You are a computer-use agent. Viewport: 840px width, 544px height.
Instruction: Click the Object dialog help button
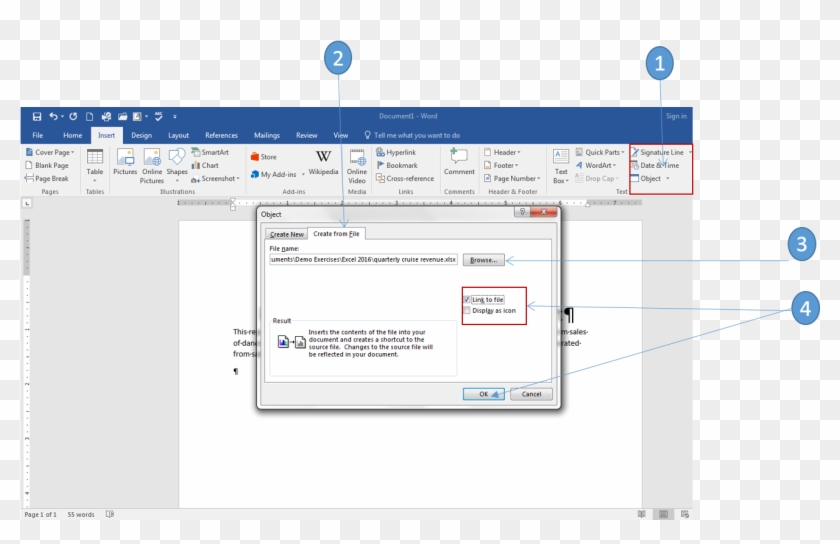[x=522, y=212]
